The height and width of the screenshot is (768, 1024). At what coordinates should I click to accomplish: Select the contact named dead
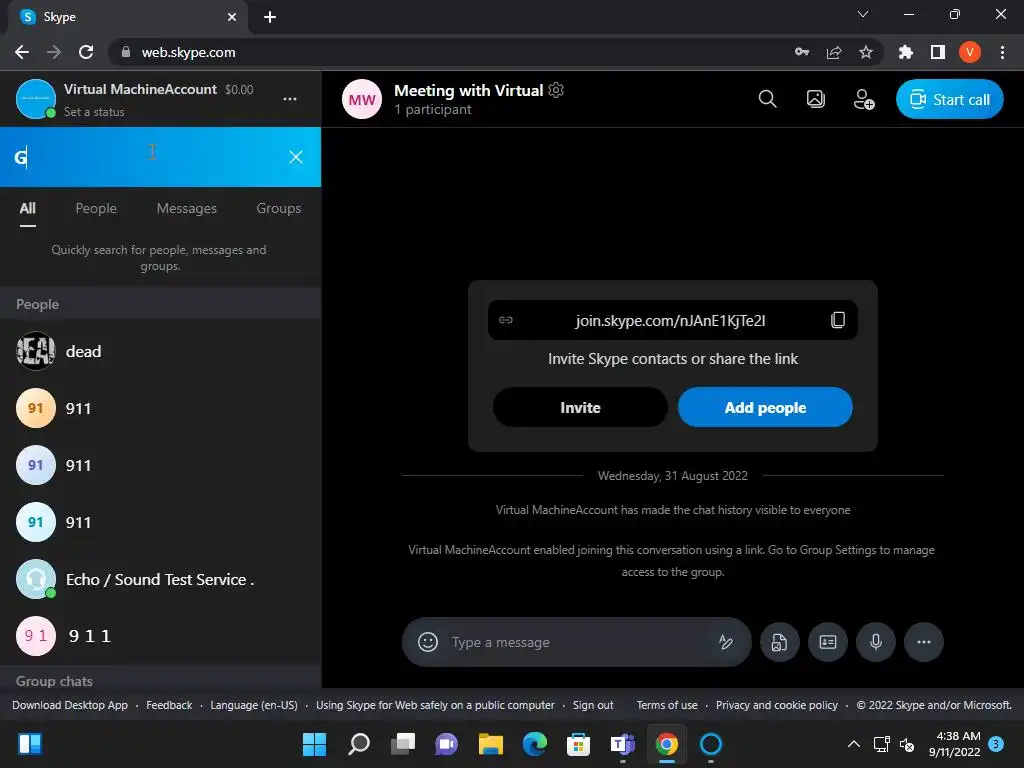[161, 351]
